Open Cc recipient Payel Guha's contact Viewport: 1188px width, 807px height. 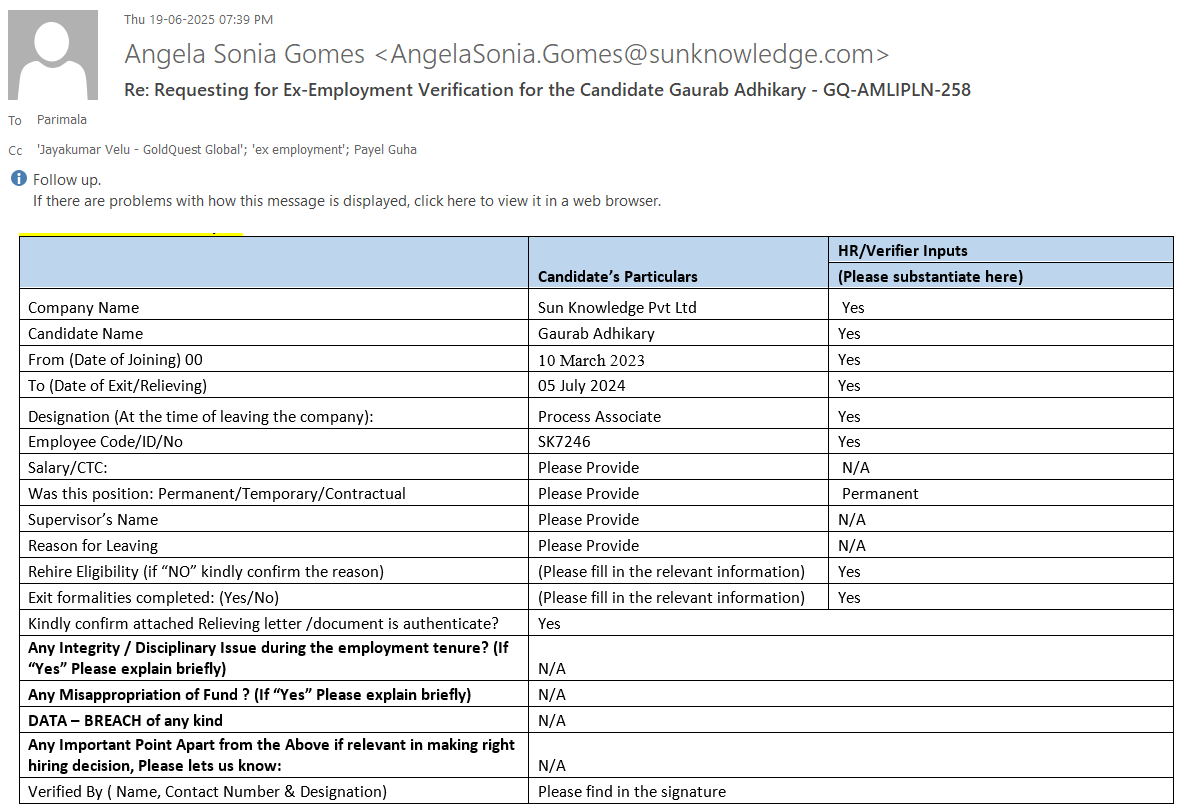point(385,150)
